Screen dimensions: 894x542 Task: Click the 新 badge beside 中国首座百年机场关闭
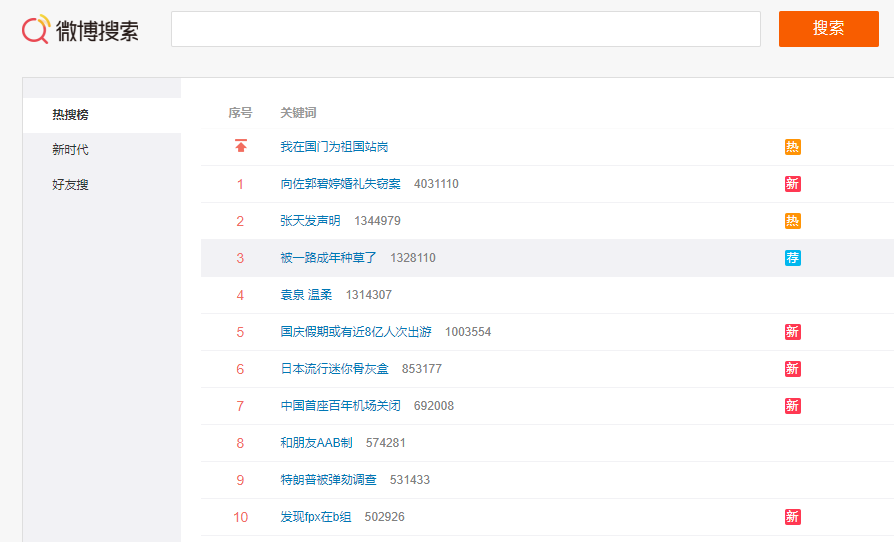(793, 406)
